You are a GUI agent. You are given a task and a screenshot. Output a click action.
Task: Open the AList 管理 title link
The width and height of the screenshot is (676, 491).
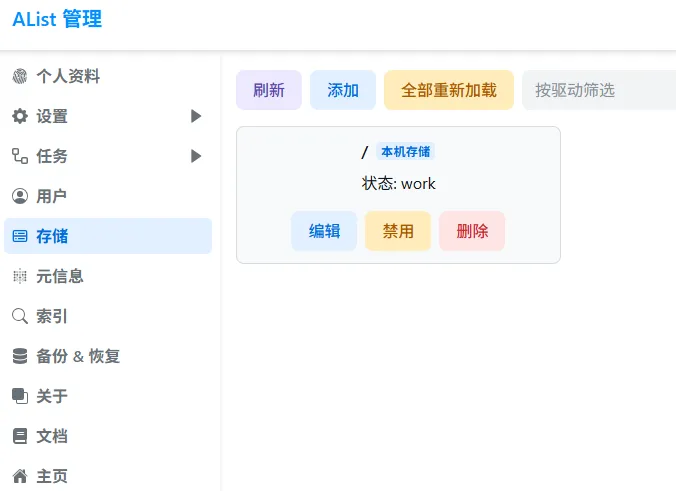pyautogui.click(x=57, y=19)
